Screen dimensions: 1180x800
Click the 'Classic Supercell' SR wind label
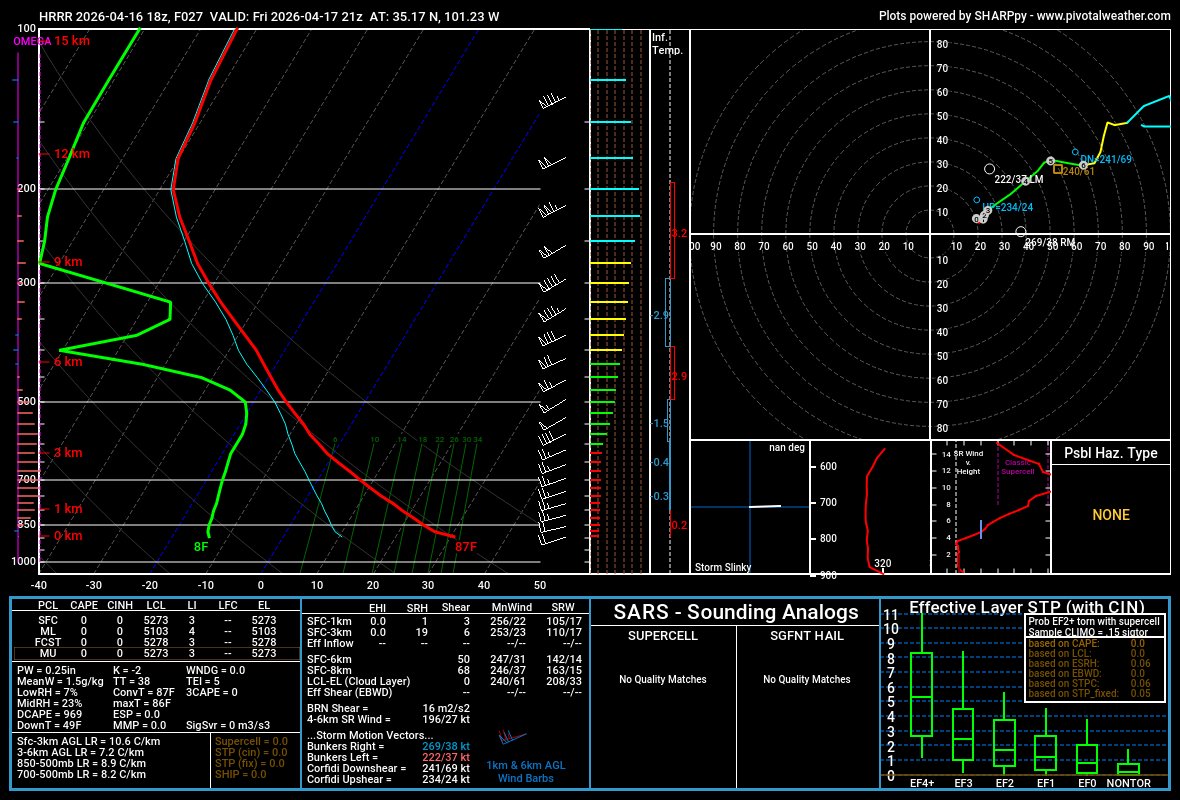[1017, 467]
